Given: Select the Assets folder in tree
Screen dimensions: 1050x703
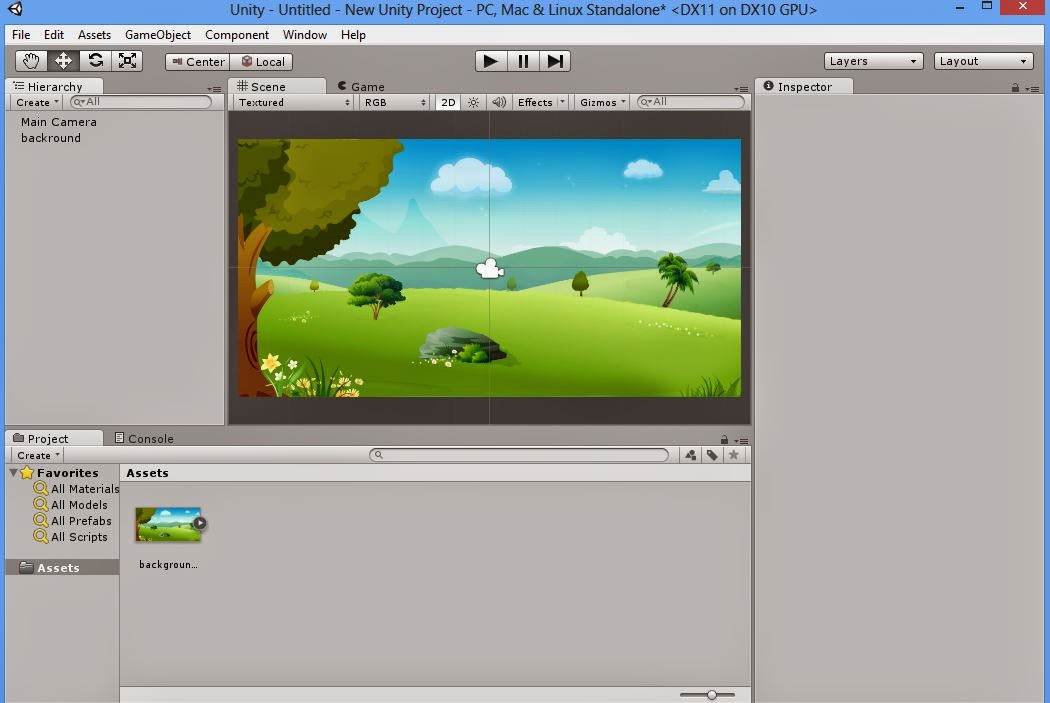Looking at the screenshot, I should (62, 568).
